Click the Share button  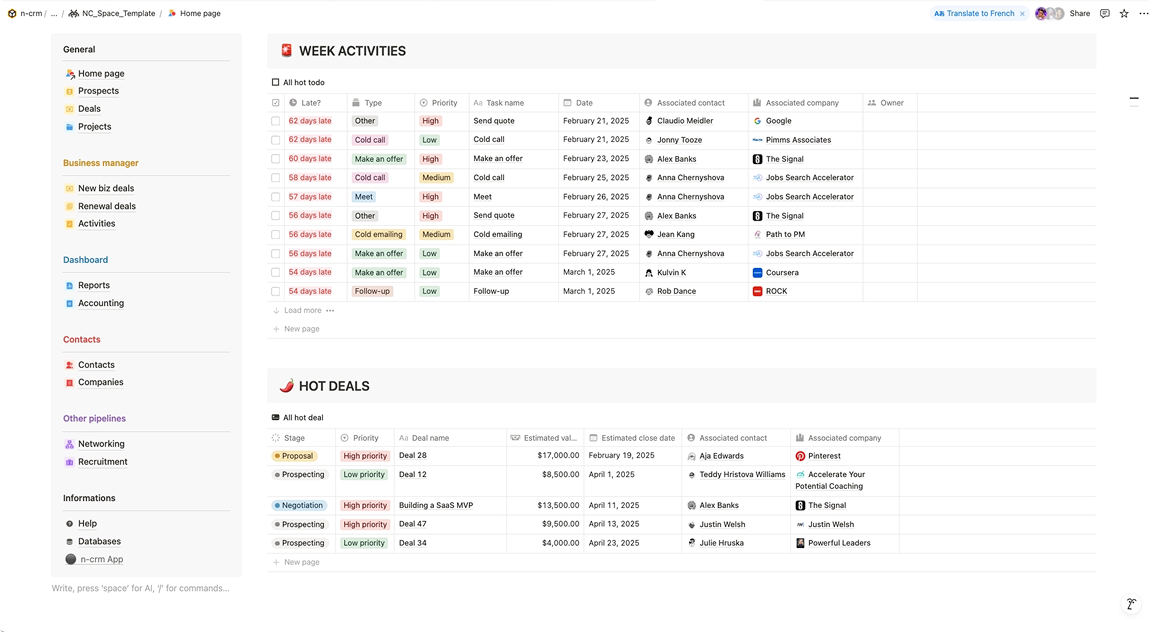click(1080, 13)
